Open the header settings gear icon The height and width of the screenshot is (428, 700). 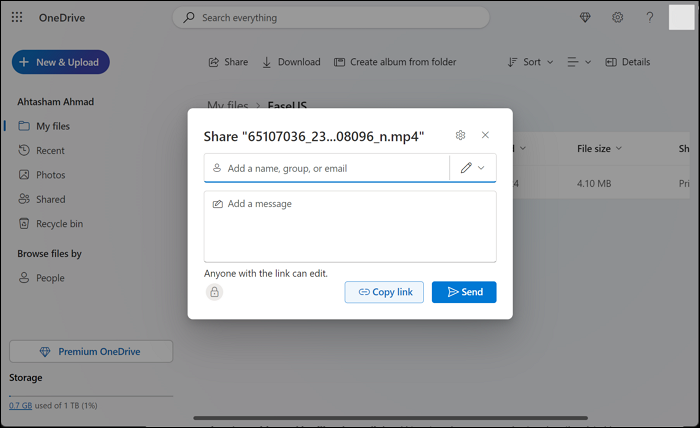[x=617, y=17]
